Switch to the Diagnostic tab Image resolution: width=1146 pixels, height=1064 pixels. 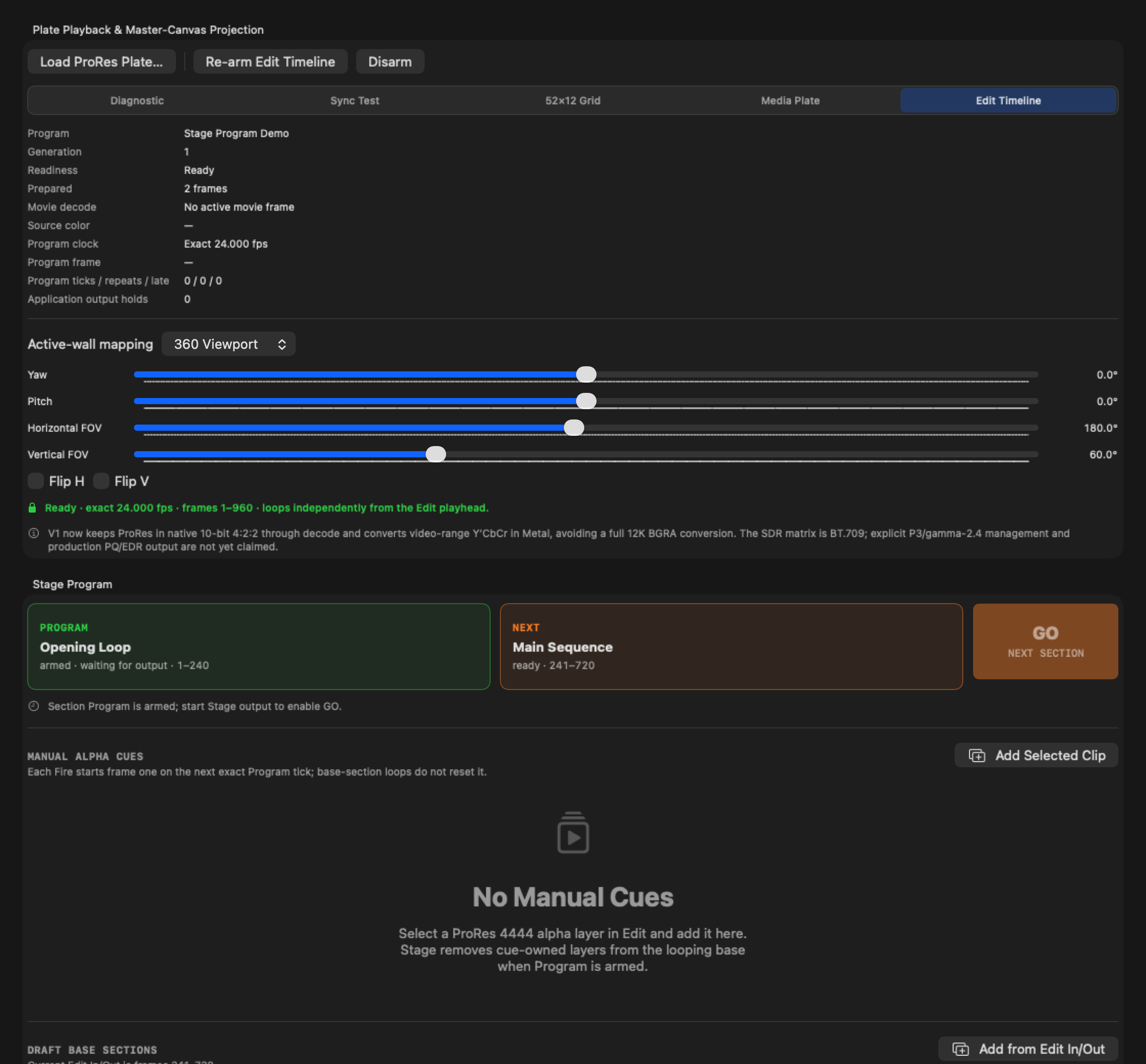(137, 101)
